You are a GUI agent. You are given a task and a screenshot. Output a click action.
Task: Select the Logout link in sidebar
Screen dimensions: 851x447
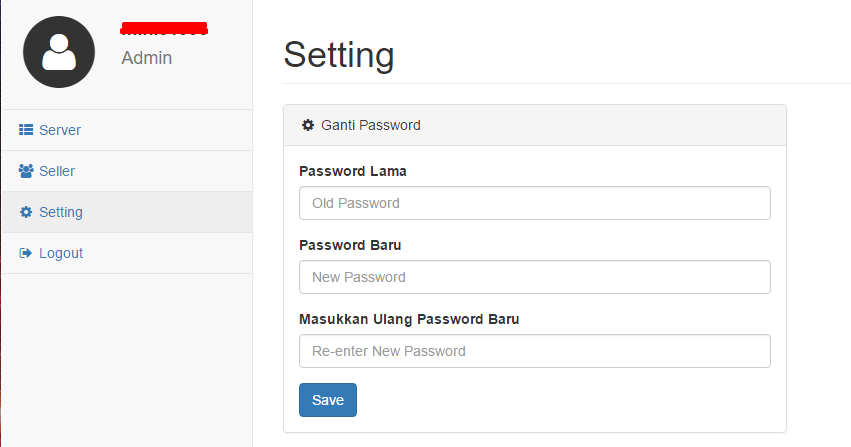tap(127, 253)
